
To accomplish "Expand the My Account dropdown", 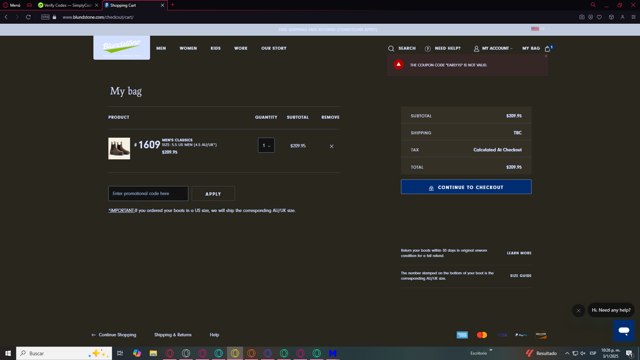I will [x=493, y=48].
